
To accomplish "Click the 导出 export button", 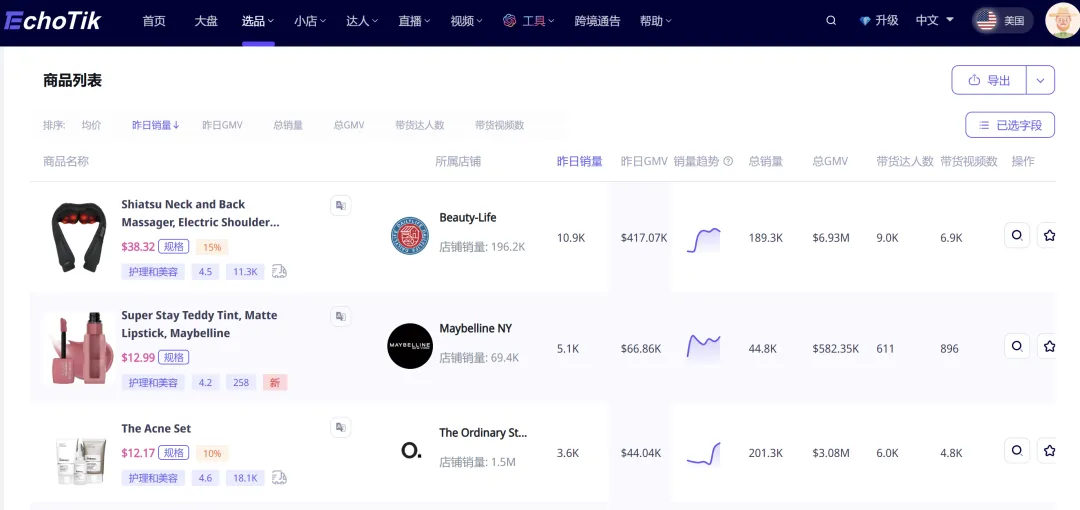I will tap(989, 80).
